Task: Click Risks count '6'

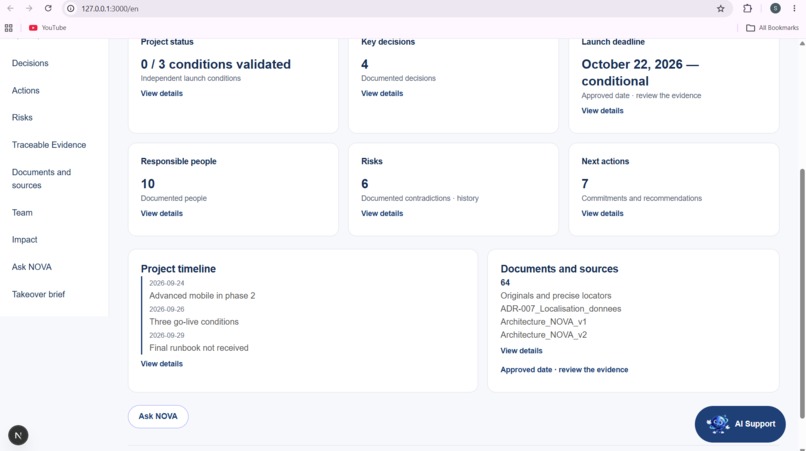Action: (x=364, y=184)
